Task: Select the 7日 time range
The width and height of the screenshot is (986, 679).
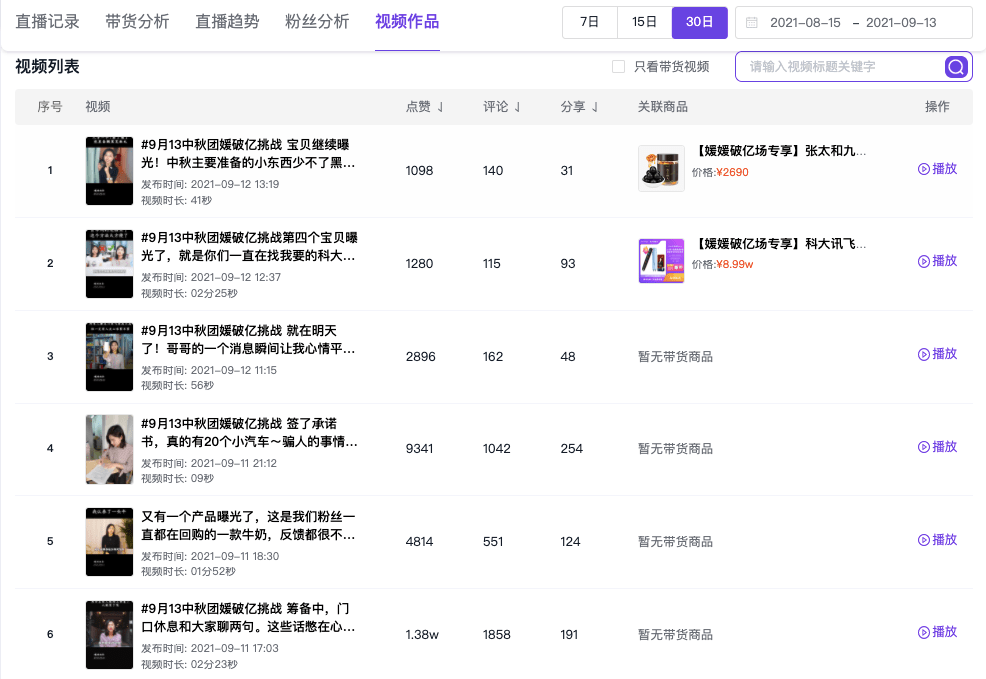Action: [589, 23]
